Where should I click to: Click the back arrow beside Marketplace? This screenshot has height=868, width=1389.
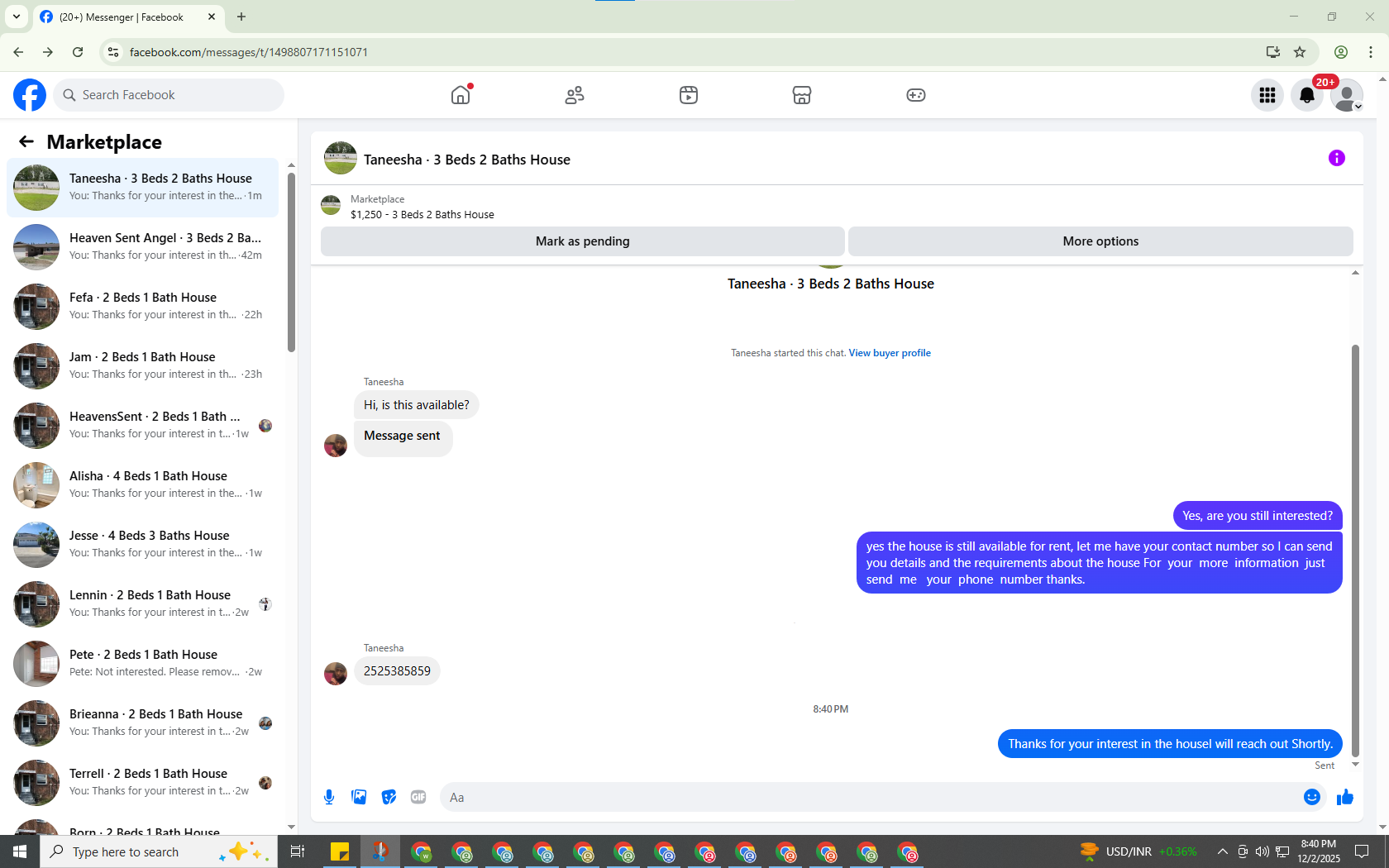[x=26, y=141]
